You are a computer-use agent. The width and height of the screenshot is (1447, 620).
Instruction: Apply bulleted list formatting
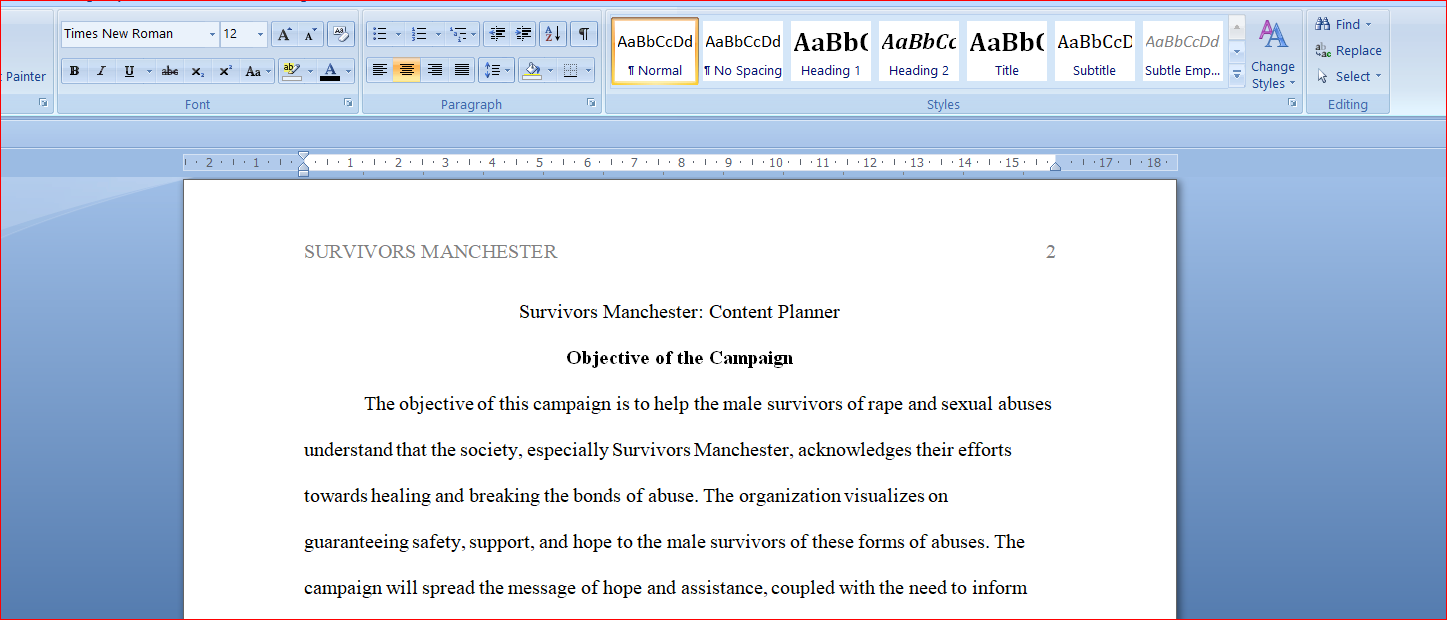(x=379, y=34)
